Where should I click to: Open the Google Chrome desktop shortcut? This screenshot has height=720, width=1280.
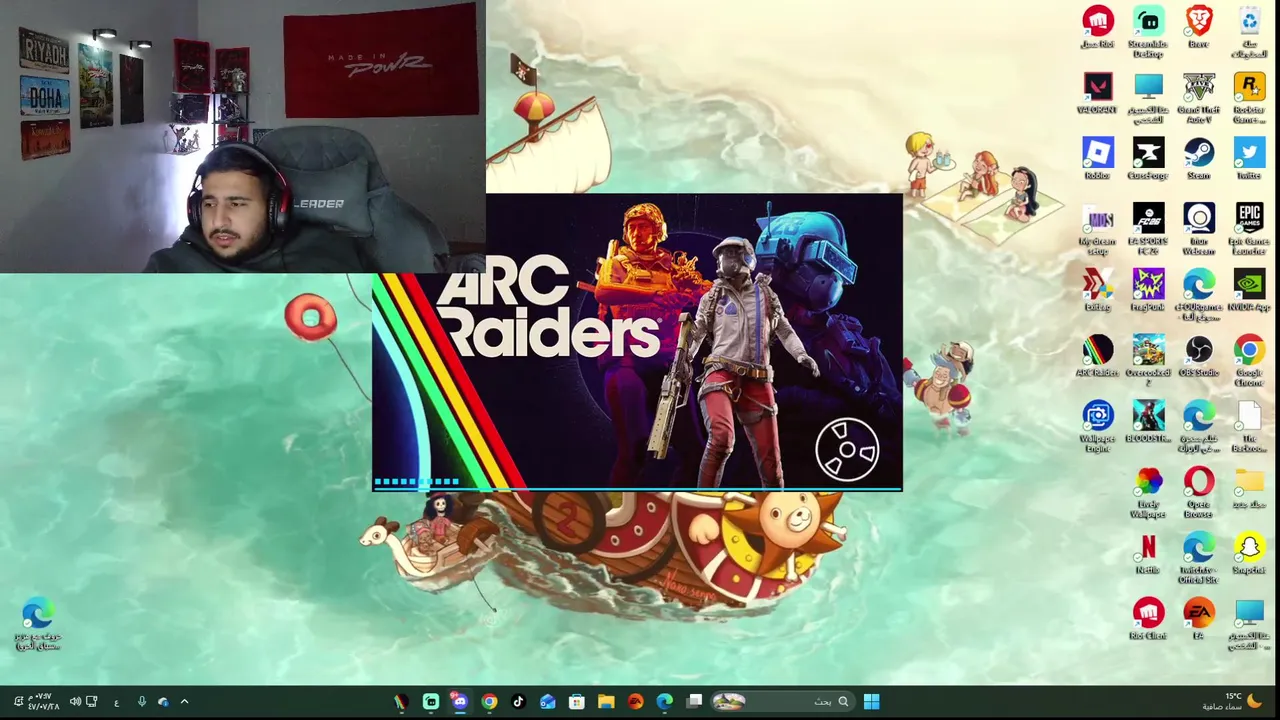pos(1249,360)
